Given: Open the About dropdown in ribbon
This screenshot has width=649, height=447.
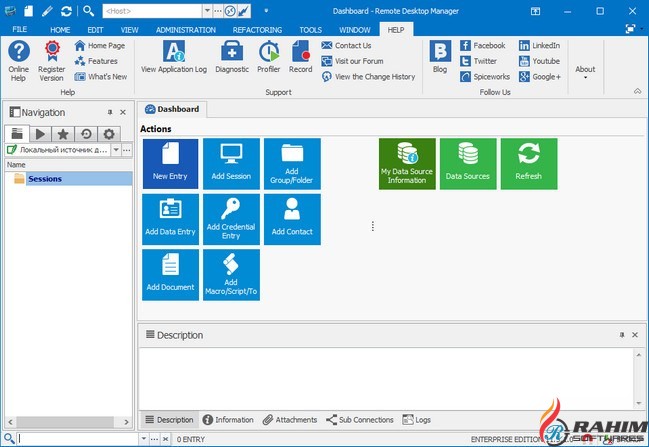Looking at the screenshot, I should tap(585, 72).
